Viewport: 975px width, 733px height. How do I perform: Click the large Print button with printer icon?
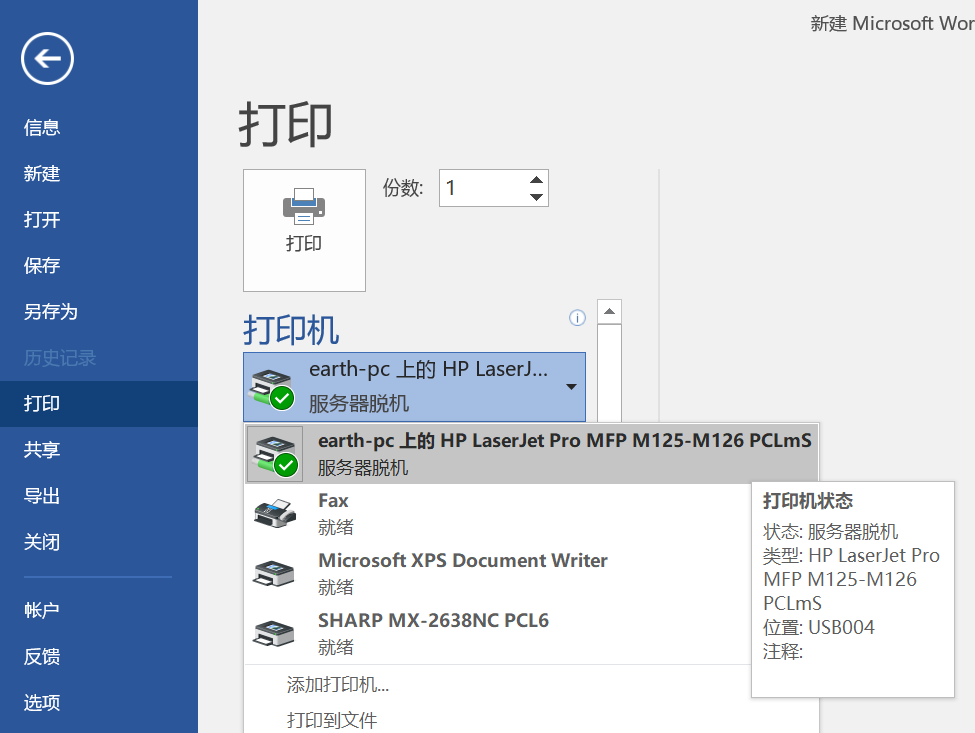tap(304, 230)
